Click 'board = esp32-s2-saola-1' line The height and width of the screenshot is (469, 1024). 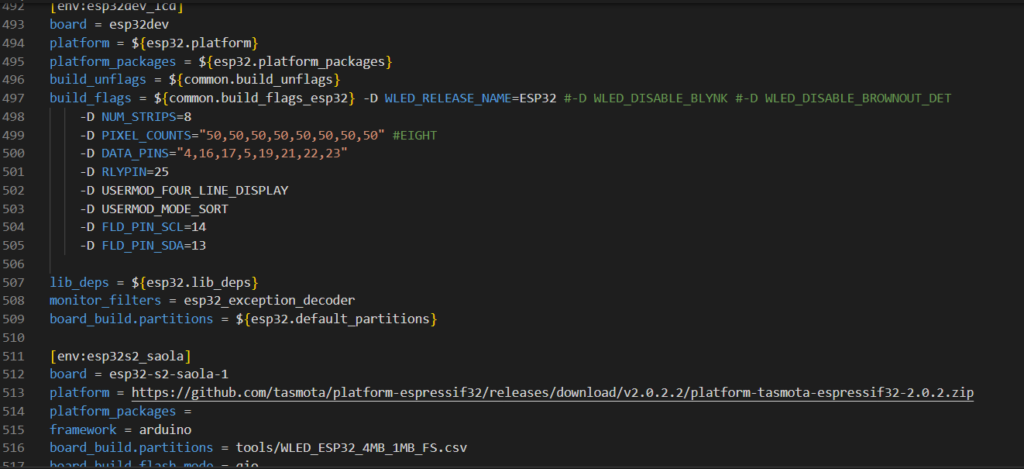pyautogui.click(x=138, y=374)
